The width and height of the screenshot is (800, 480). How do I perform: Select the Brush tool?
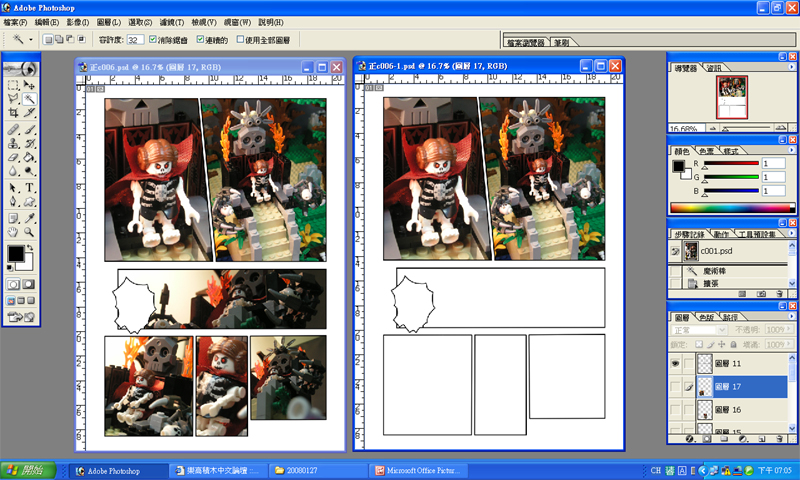coord(29,130)
